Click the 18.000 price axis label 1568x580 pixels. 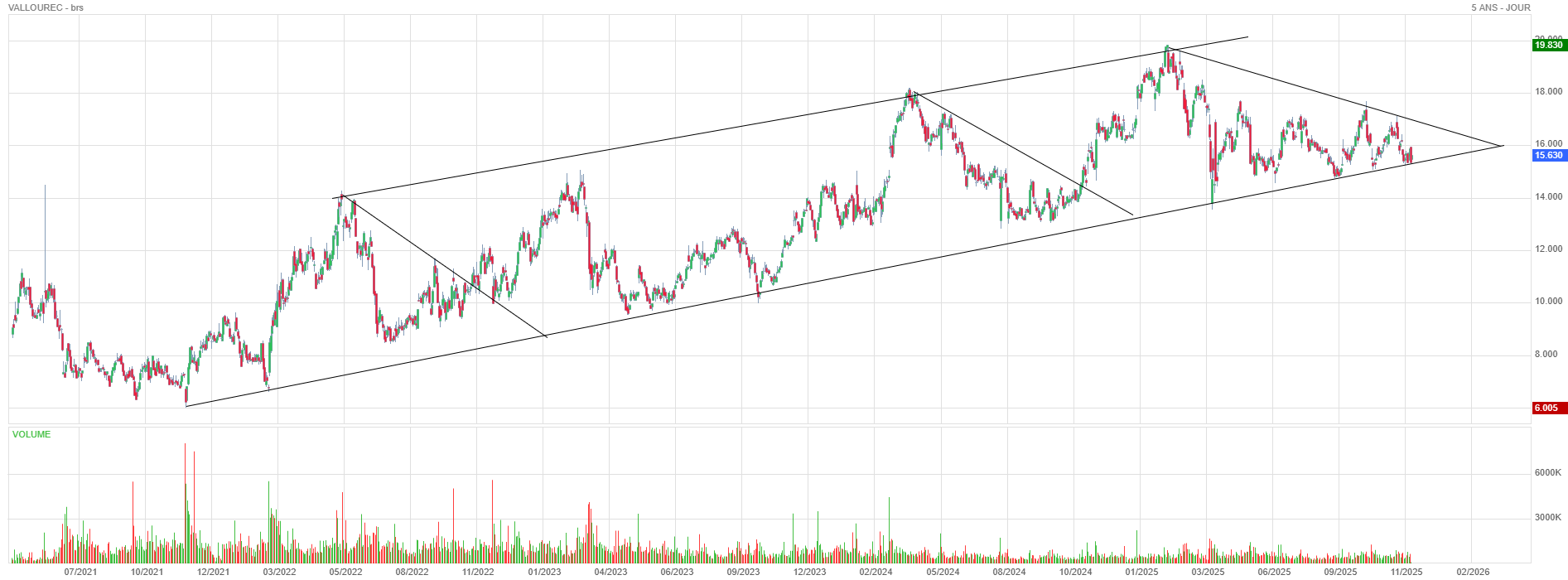tap(1548, 91)
